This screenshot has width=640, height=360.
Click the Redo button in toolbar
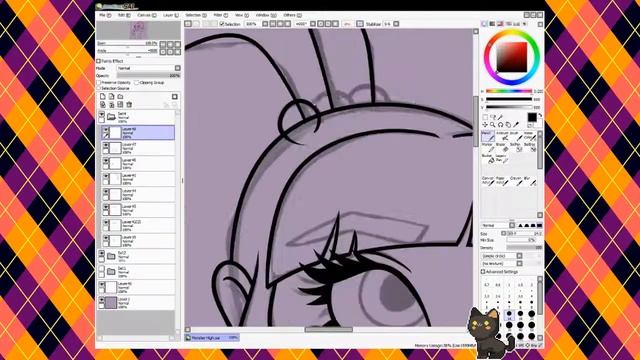click(x=196, y=24)
